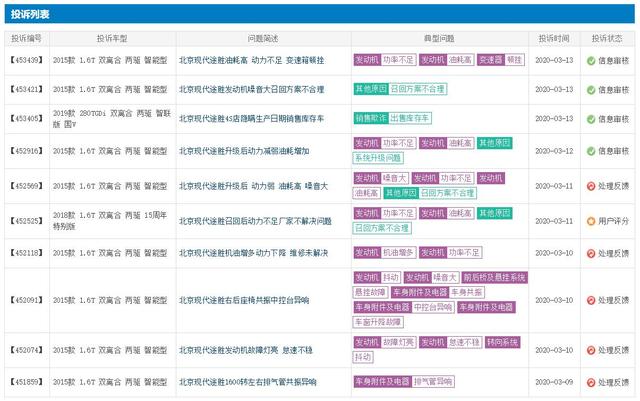Screen dimensions: 640x401
Task: Click the 典型问题 column header
Action: click(439, 38)
